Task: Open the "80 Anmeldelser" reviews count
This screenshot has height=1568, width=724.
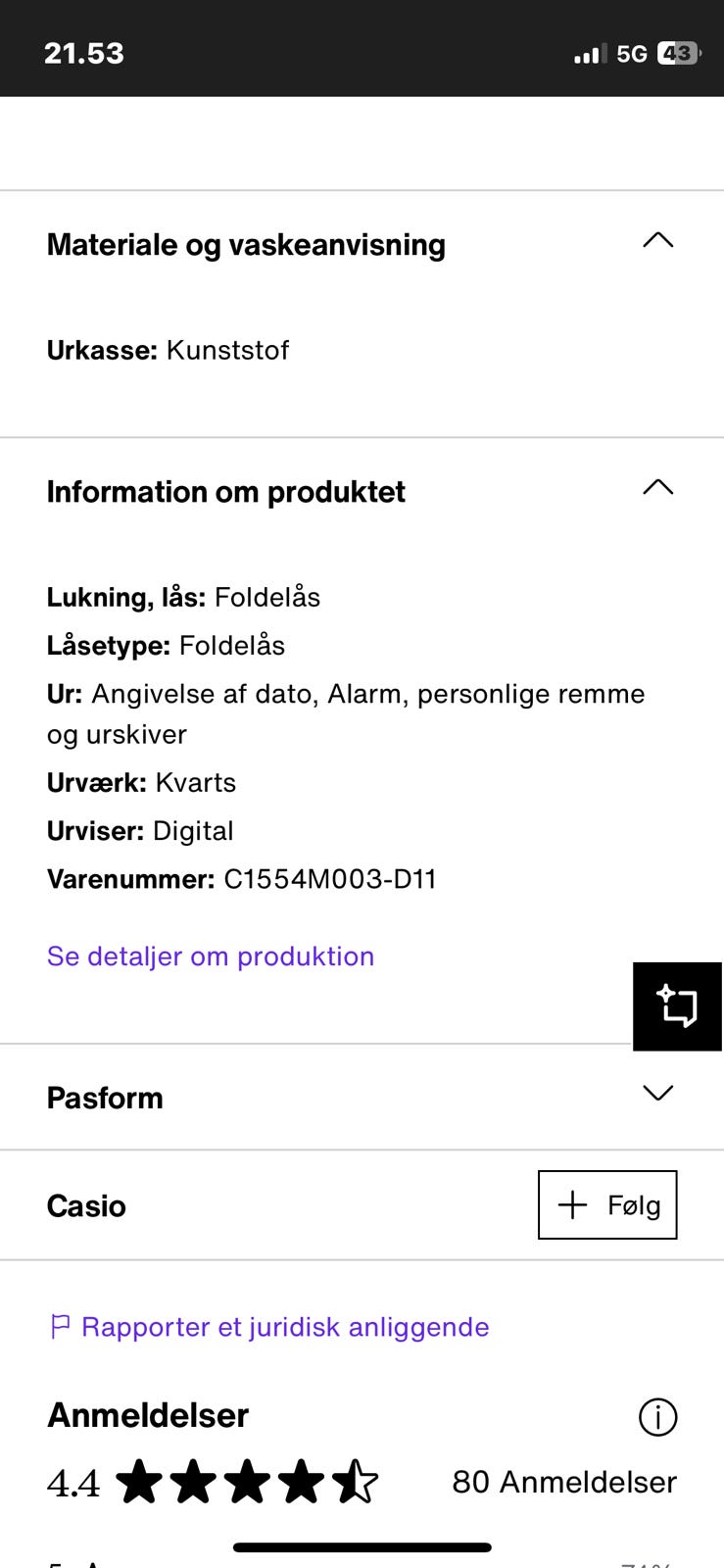Action: coord(564,1482)
